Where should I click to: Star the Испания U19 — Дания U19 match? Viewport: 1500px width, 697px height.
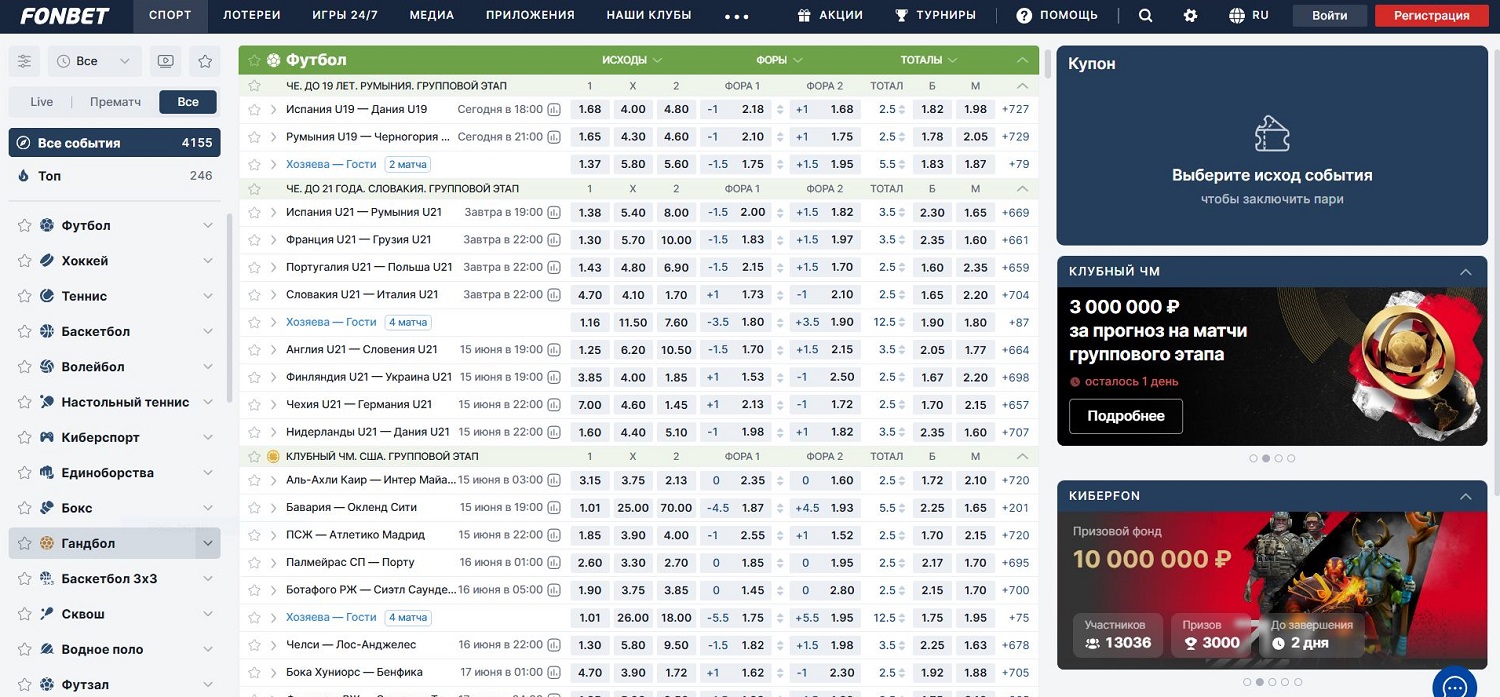(x=254, y=110)
